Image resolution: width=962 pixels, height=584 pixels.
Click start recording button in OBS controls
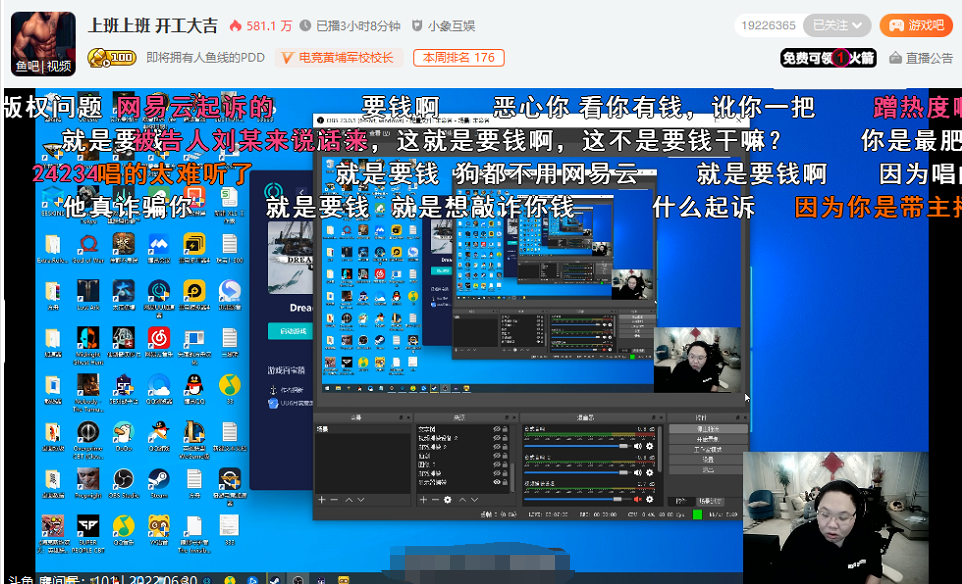[x=708, y=439]
